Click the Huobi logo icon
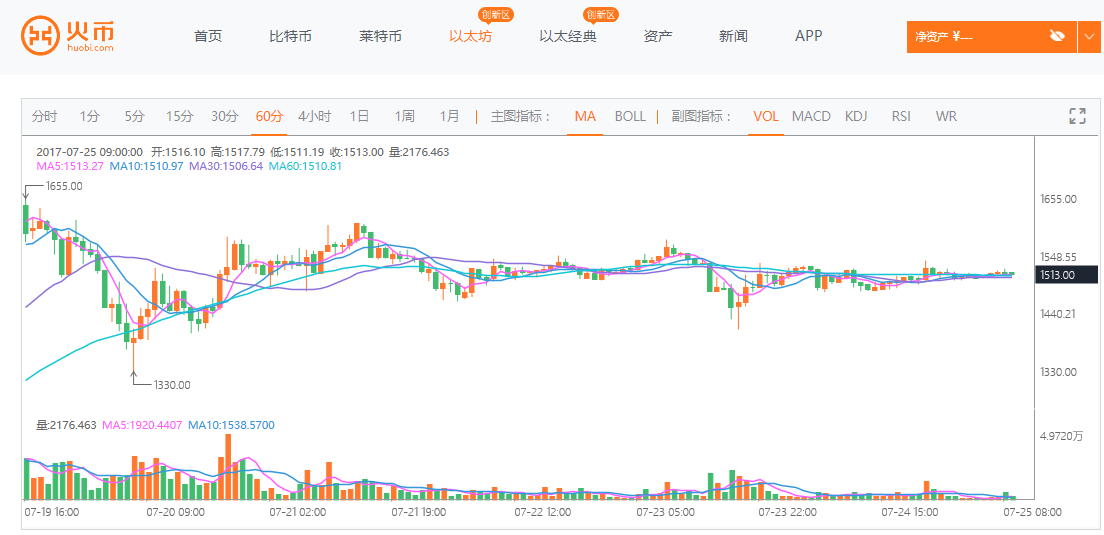 click(x=40, y=36)
